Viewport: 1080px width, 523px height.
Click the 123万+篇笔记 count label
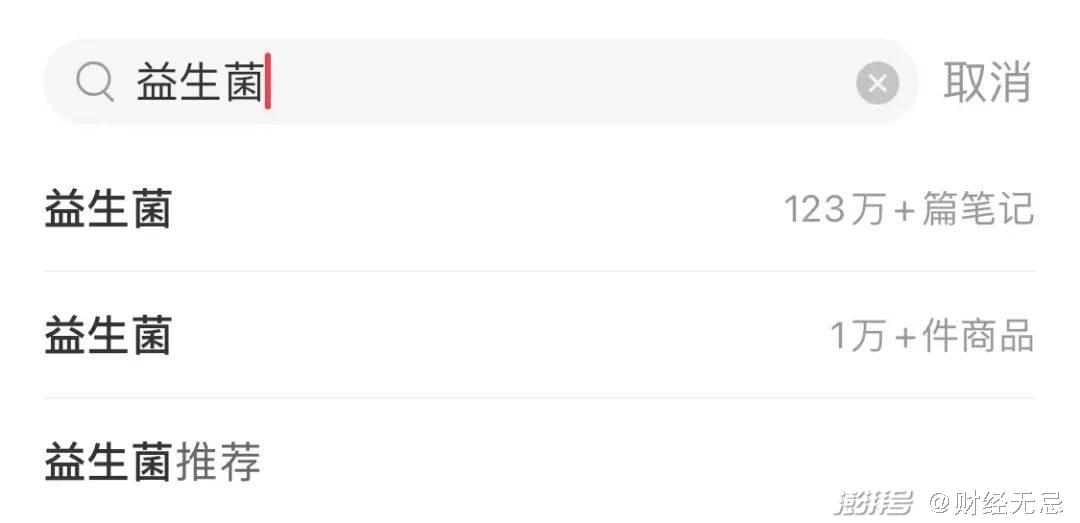point(908,210)
